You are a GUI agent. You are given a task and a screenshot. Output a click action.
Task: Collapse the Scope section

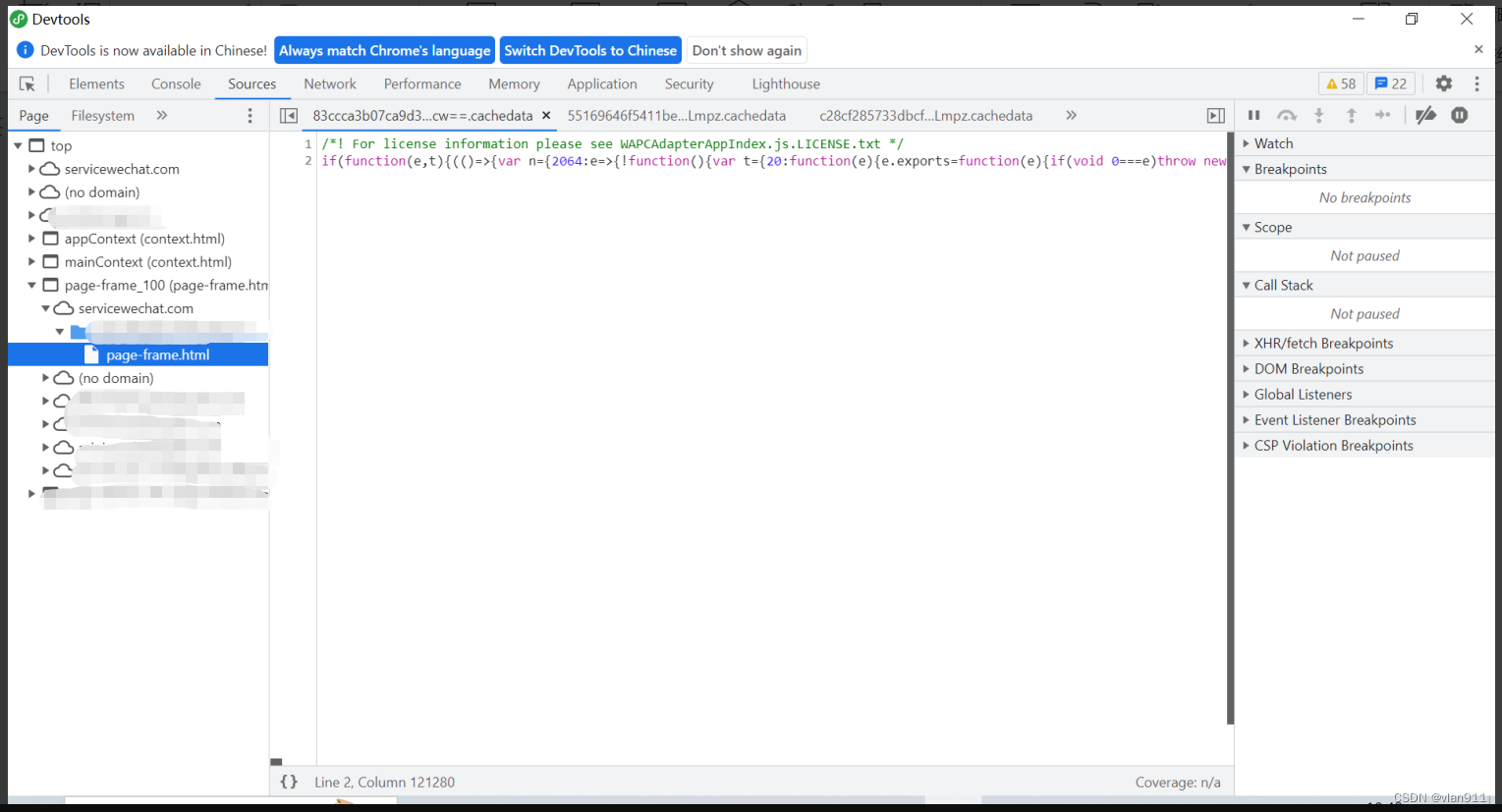(1364, 227)
